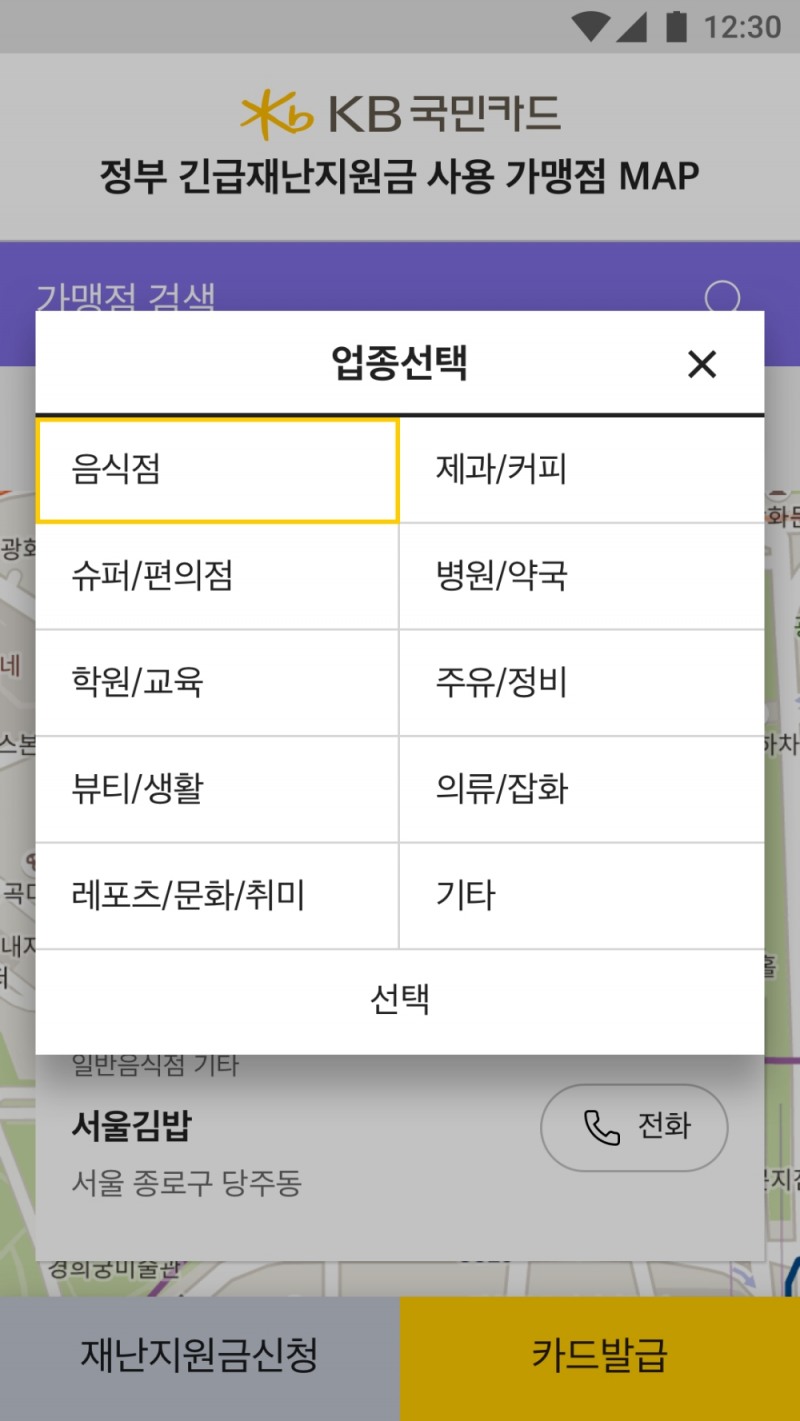Click the Wi-Fi icon in status bar
Viewport: 800px width, 1421px height.
point(588,27)
